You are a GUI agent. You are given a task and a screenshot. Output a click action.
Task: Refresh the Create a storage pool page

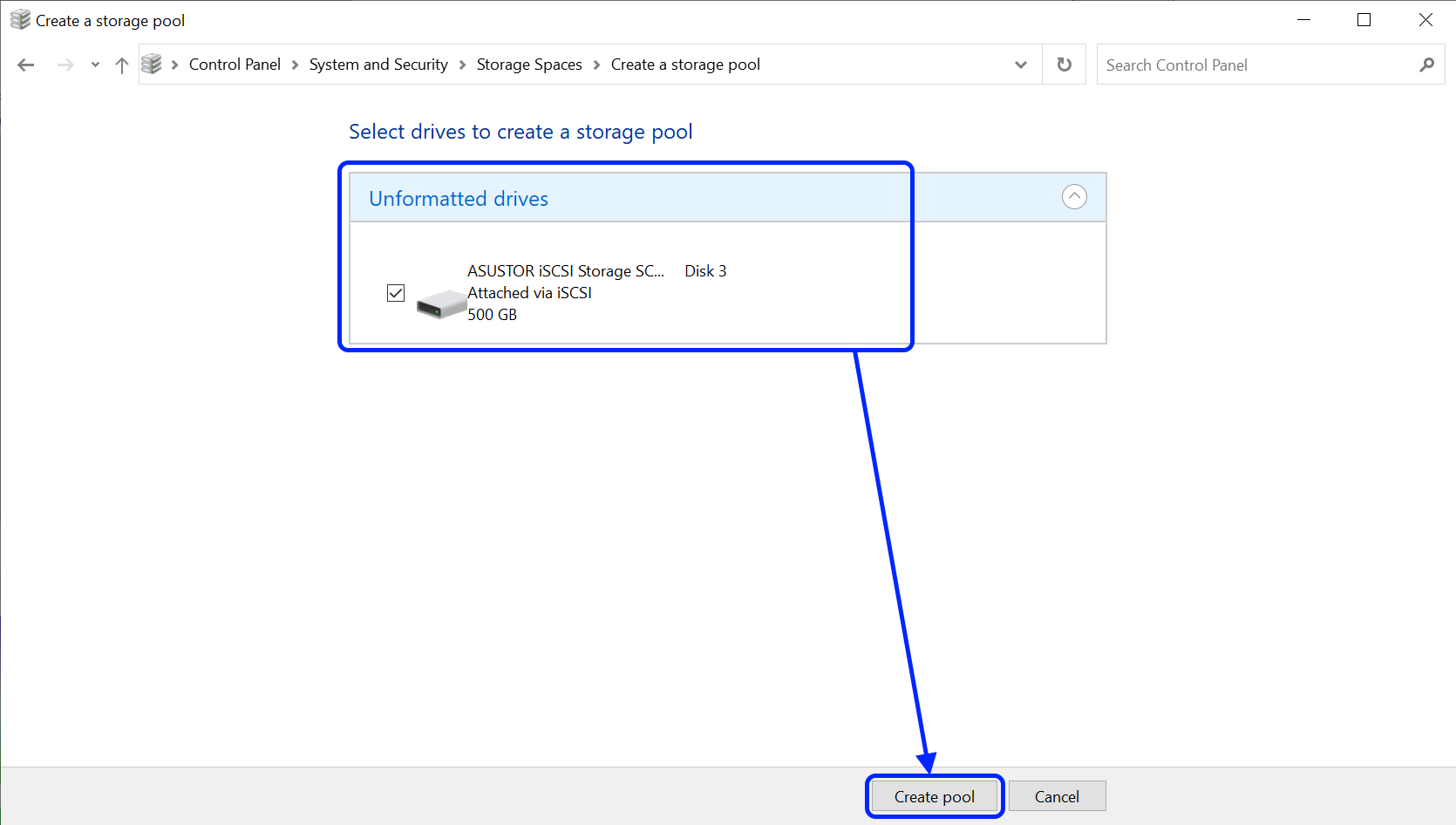pyautogui.click(x=1065, y=65)
